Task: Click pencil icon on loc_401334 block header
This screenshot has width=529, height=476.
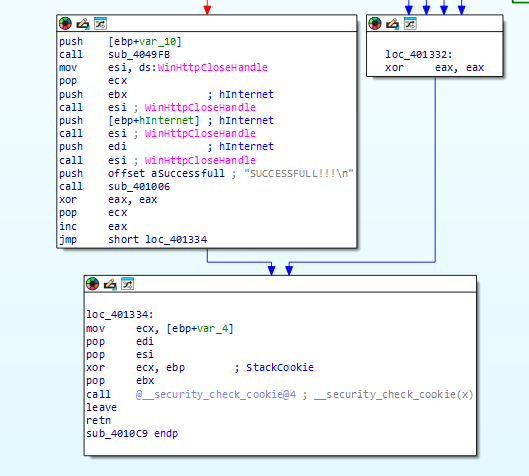Action: 110,284
